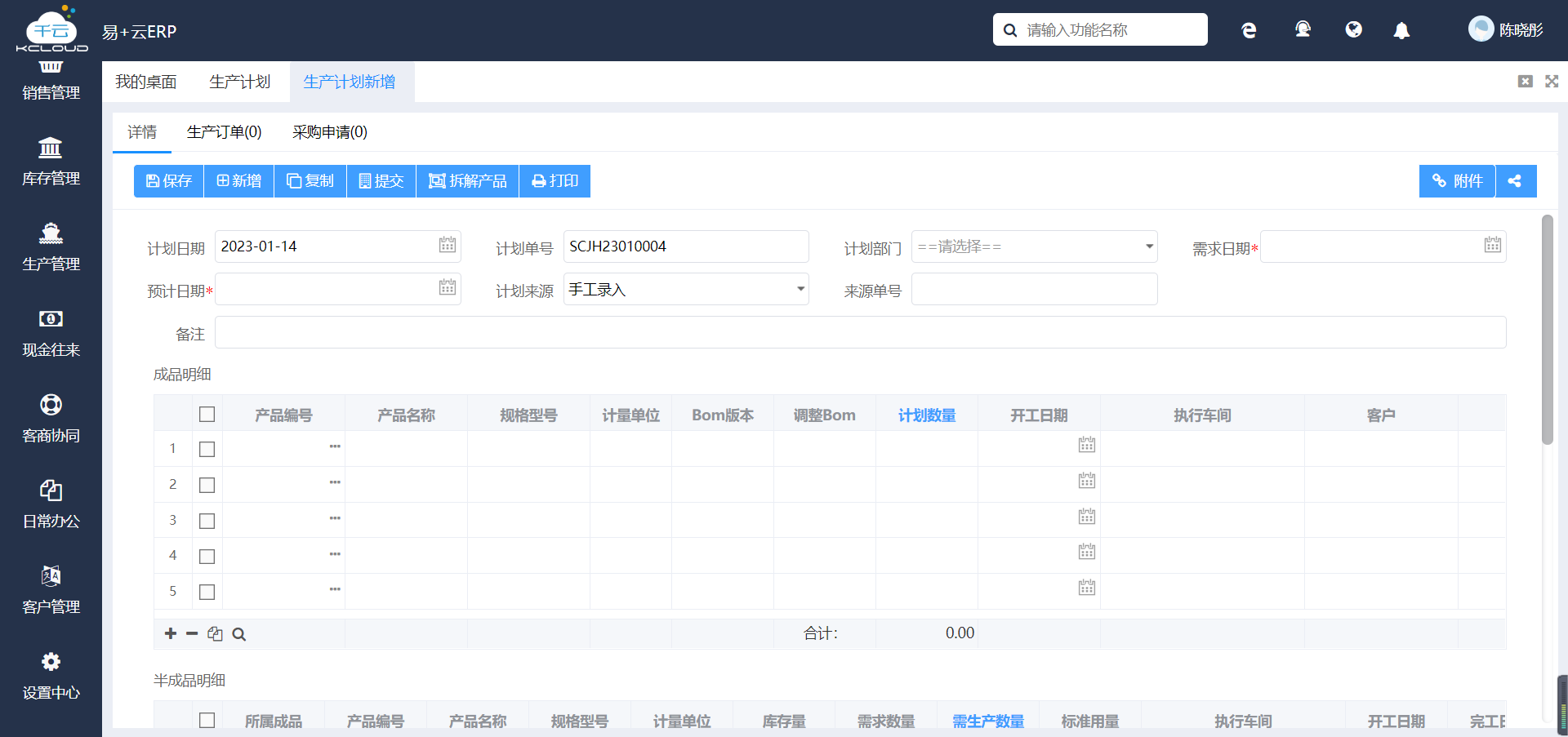Viewport: 1568px width, 737px height.
Task: Open 现金往来 sidebar module
Action: [51, 333]
